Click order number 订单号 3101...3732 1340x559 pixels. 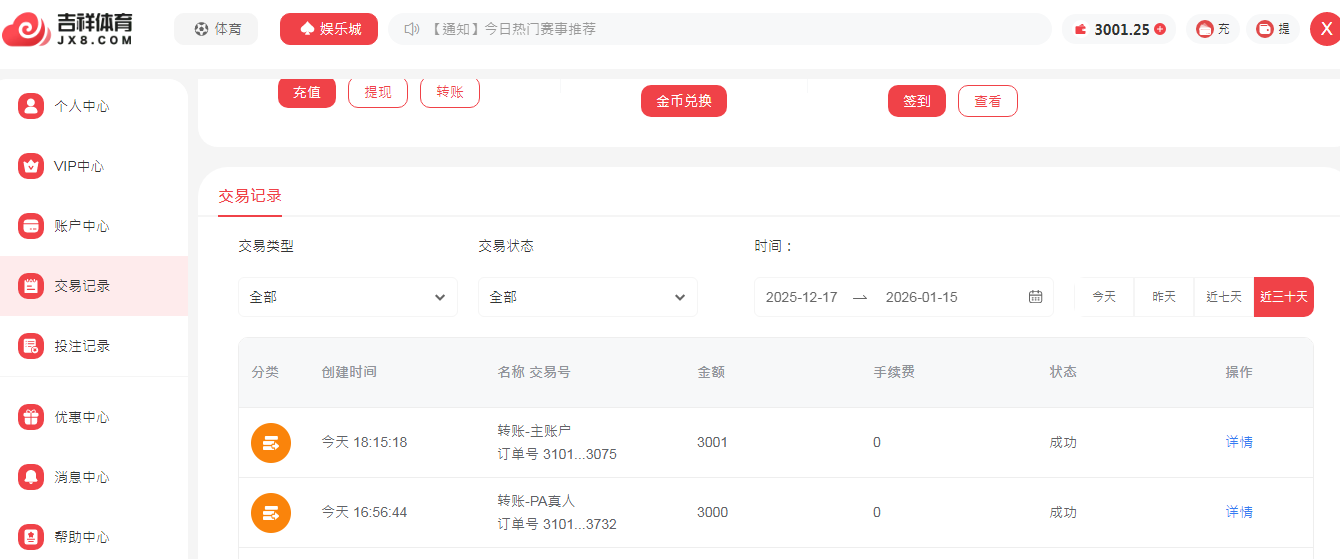click(557, 524)
